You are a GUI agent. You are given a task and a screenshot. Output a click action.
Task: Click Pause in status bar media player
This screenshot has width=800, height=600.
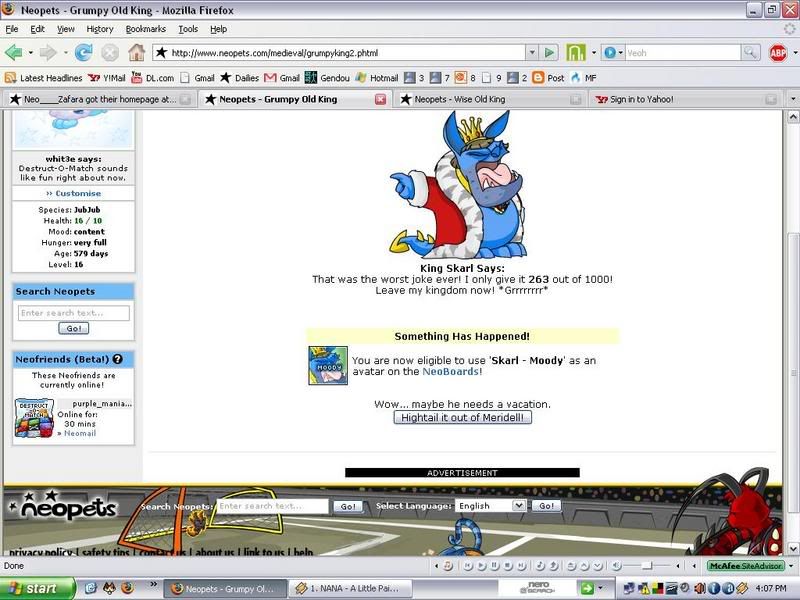495,566
